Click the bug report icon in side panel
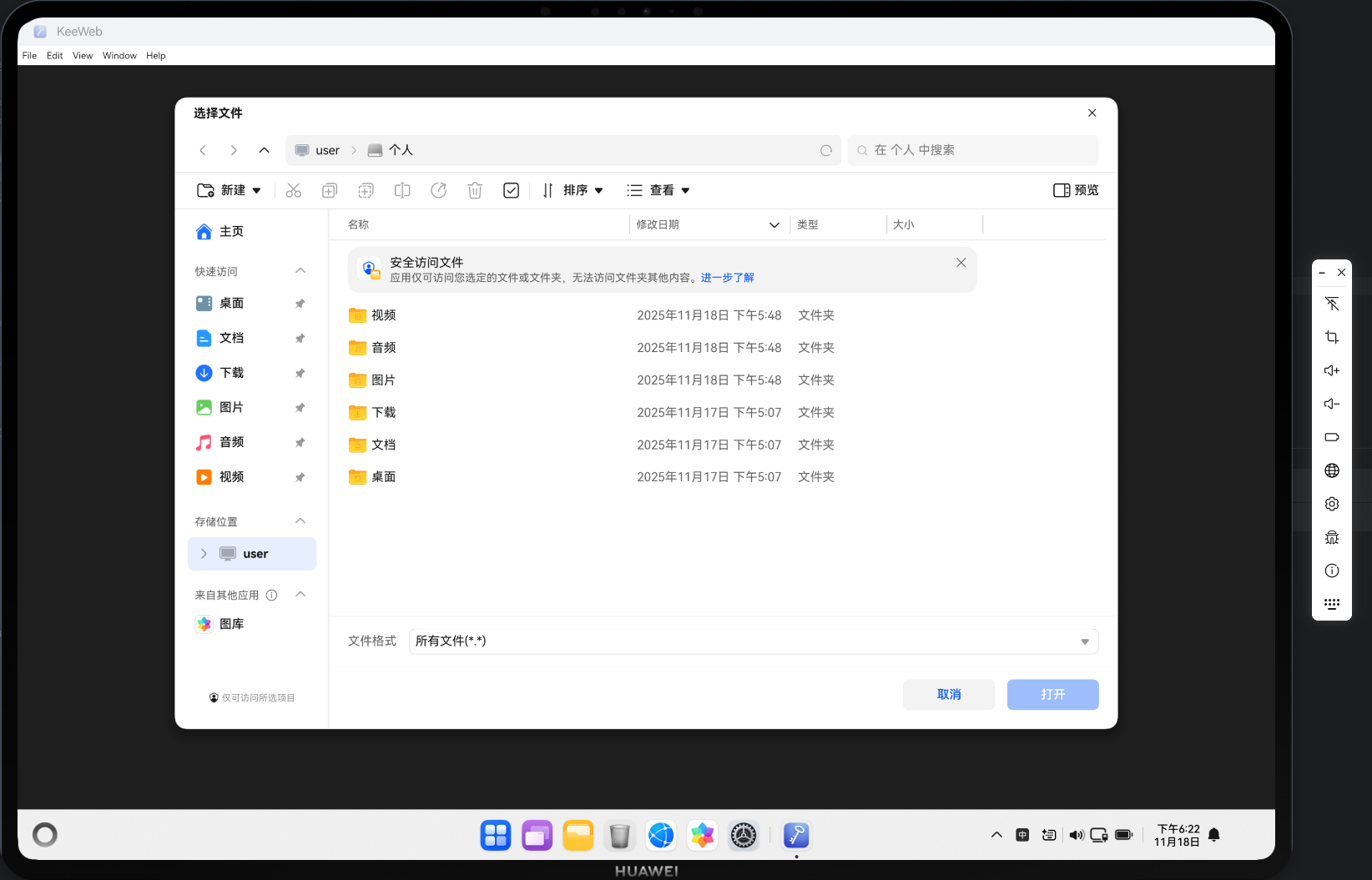 click(x=1331, y=537)
